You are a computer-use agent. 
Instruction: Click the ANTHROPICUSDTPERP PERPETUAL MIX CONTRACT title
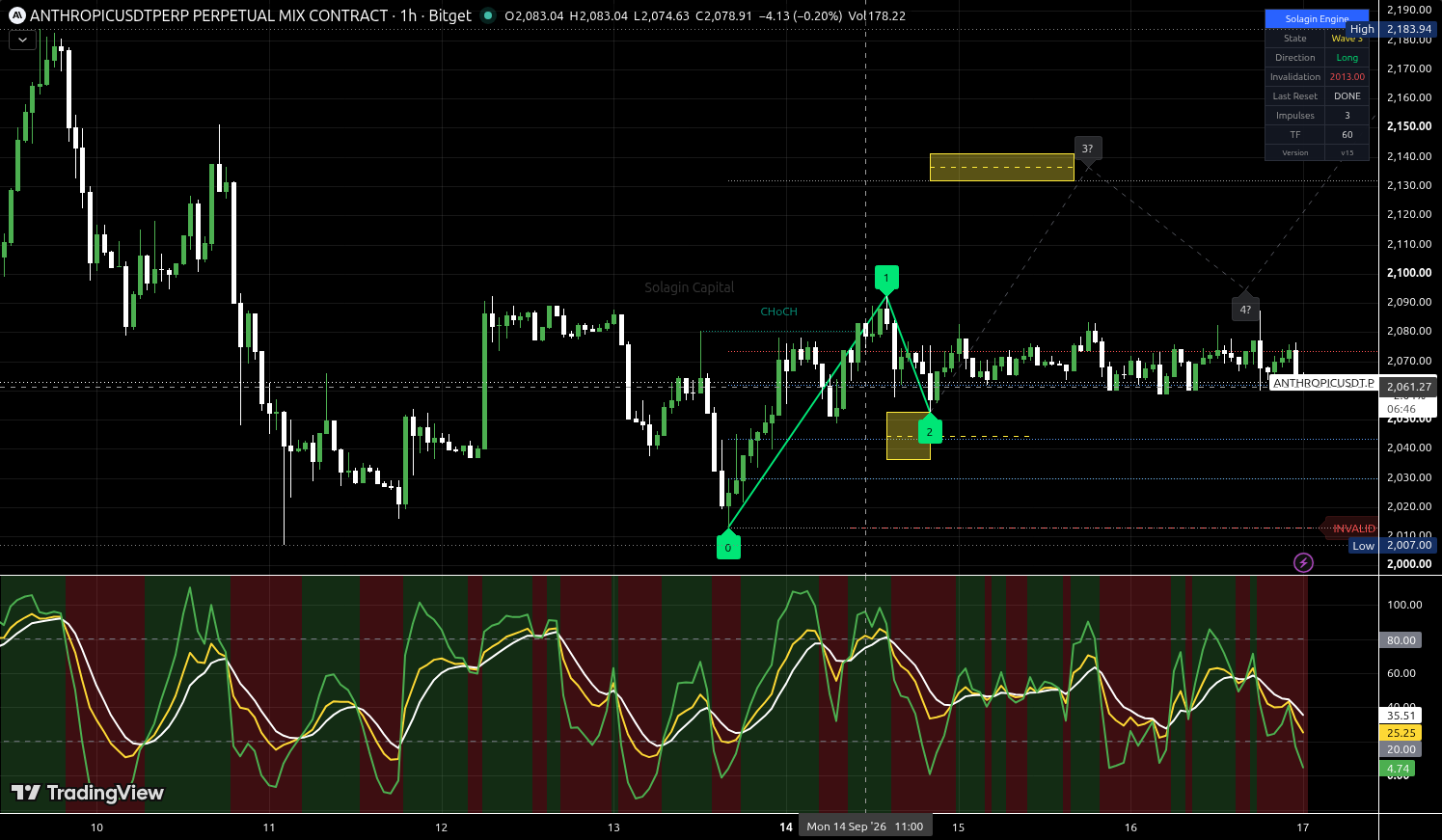pos(209,15)
